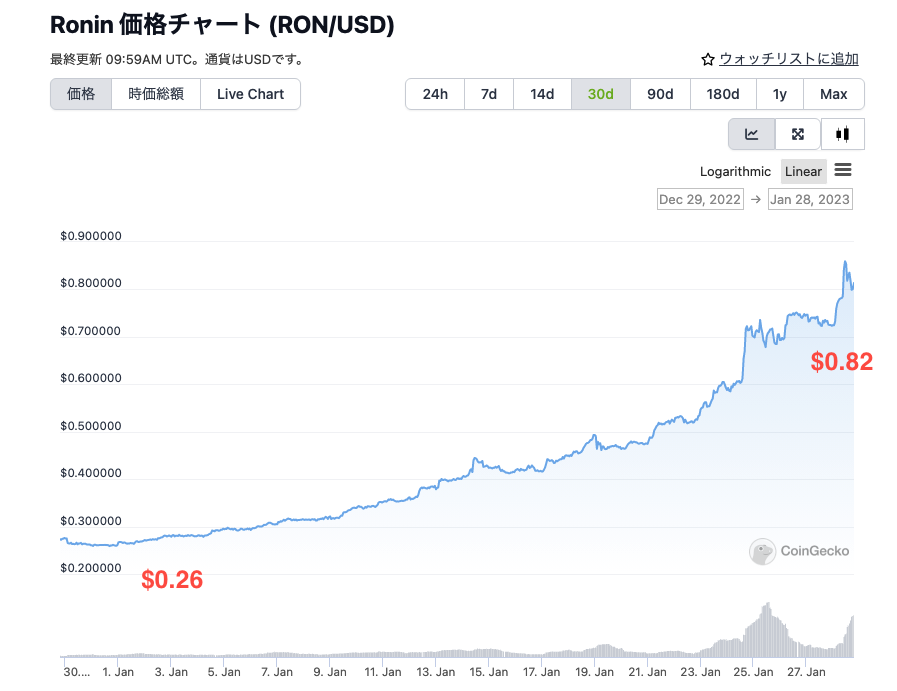
Task: Click the $0.900000 axis label
Action: tap(91, 236)
